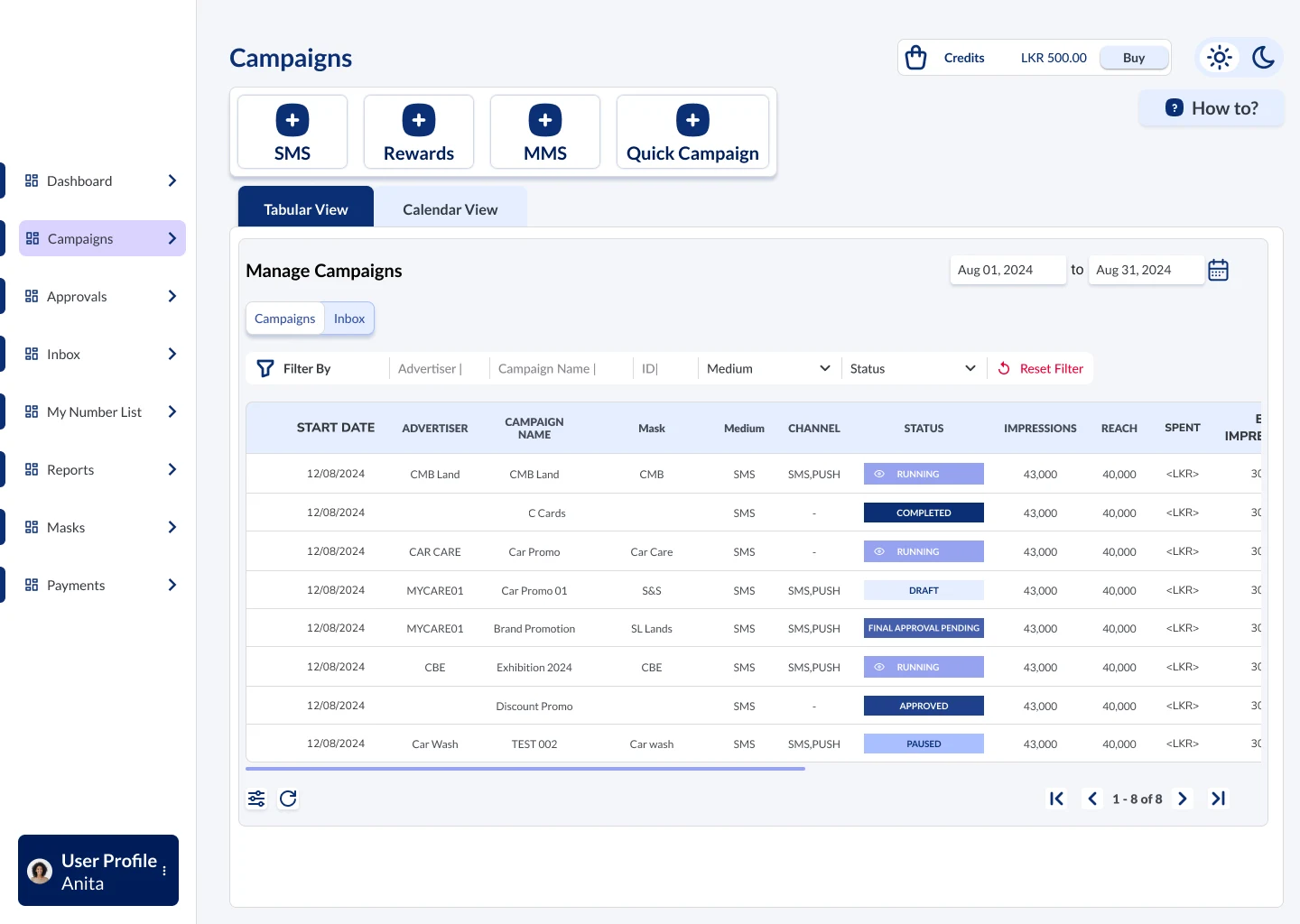Click the Payments grid icon in sidebar

tap(32, 585)
